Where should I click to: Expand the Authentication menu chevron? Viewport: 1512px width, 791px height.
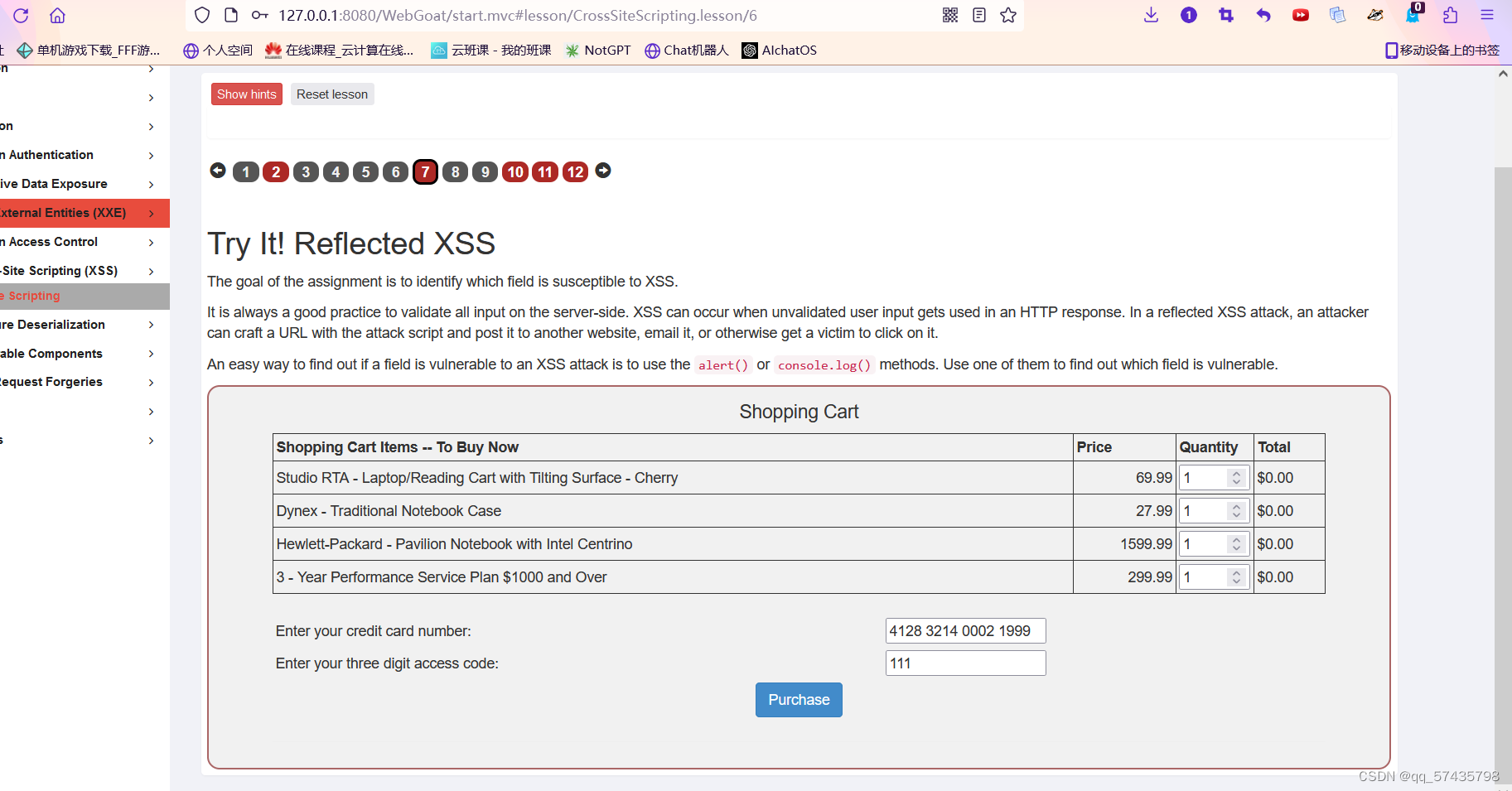pos(151,155)
